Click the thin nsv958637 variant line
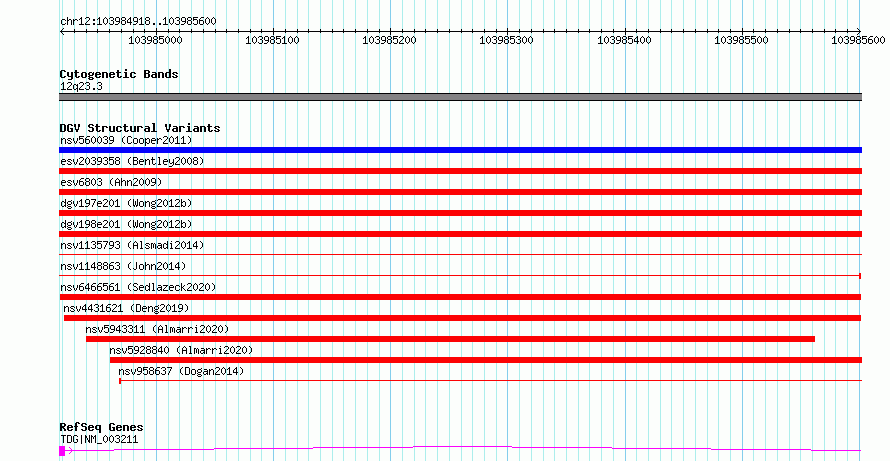The width and height of the screenshot is (890, 461). click(x=490, y=380)
